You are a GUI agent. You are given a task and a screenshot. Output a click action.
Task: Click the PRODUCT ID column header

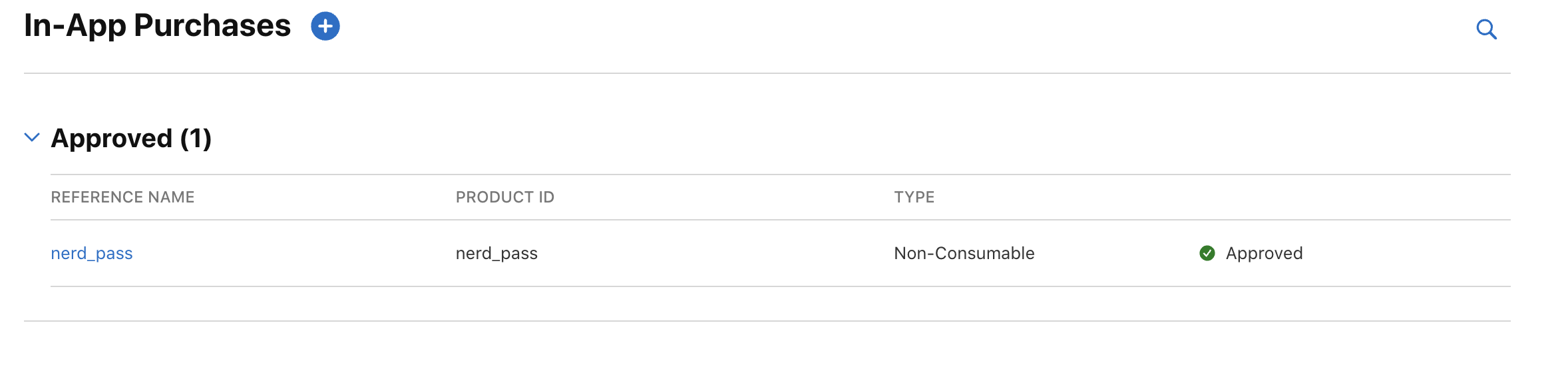click(x=504, y=197)
